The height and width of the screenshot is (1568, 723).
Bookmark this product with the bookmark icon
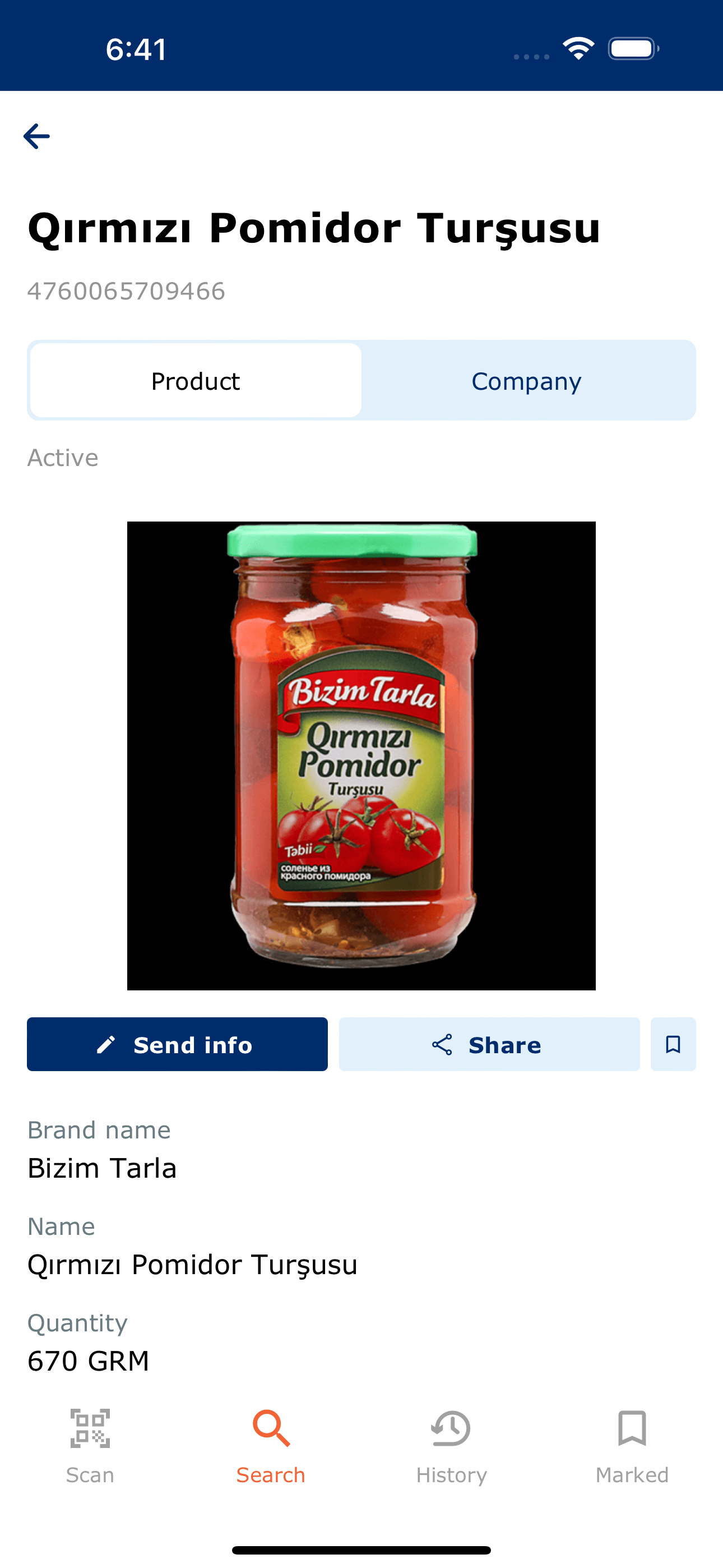[x=673, y=1044]
